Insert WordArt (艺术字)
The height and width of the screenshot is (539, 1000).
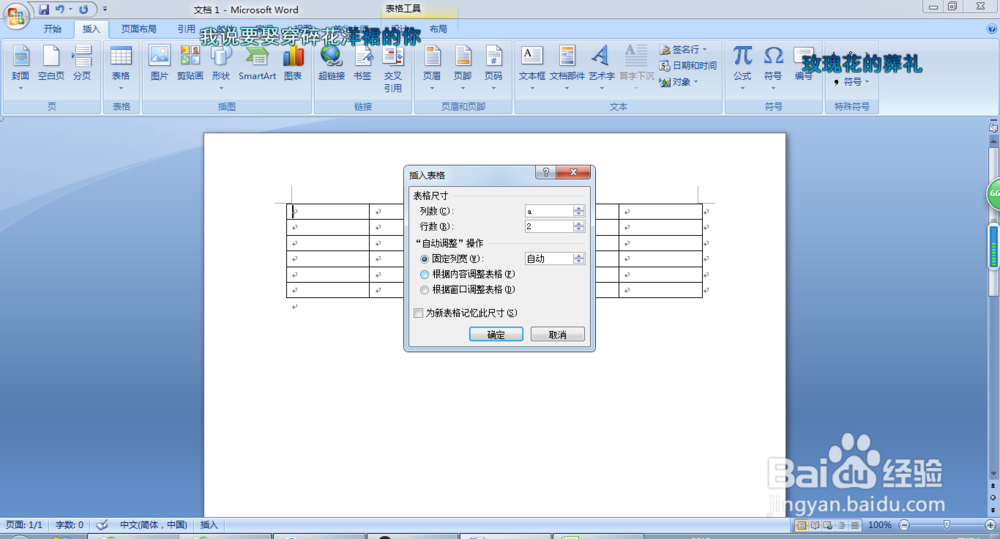pos(601,68)
